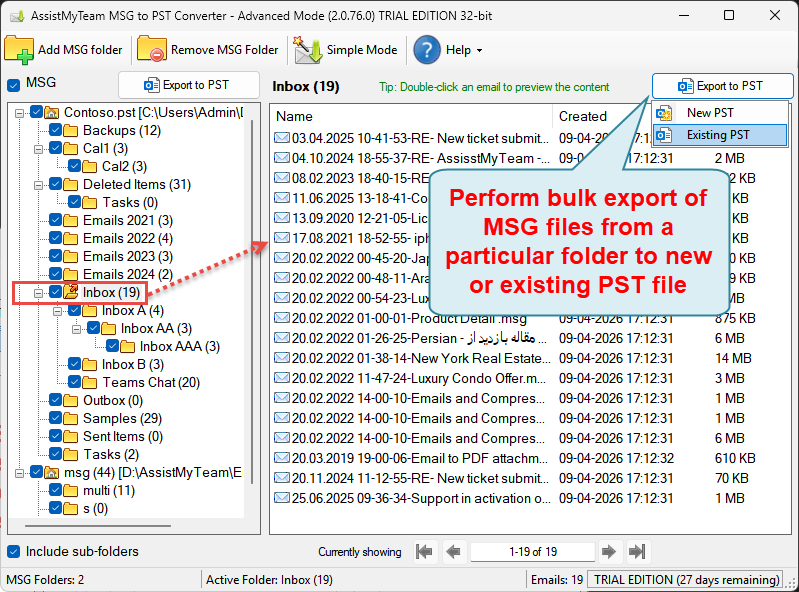The width and height of the screenshot is (799, 592).
Task: Click envelope icon of Product Detail email
Action: (x=282, y=318)
